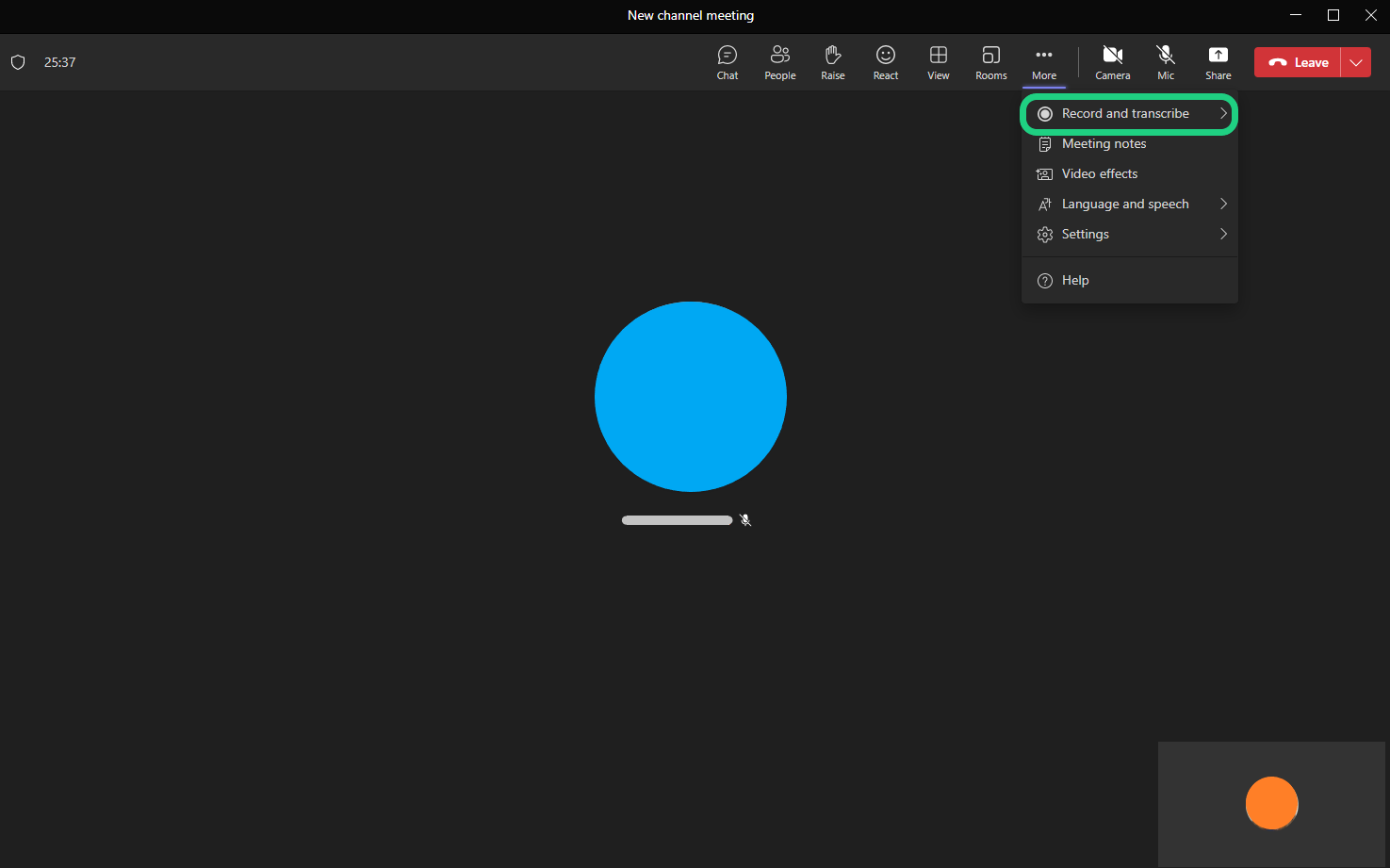
Task: Raise your hand in the meeting
Action: pos(832,62)
